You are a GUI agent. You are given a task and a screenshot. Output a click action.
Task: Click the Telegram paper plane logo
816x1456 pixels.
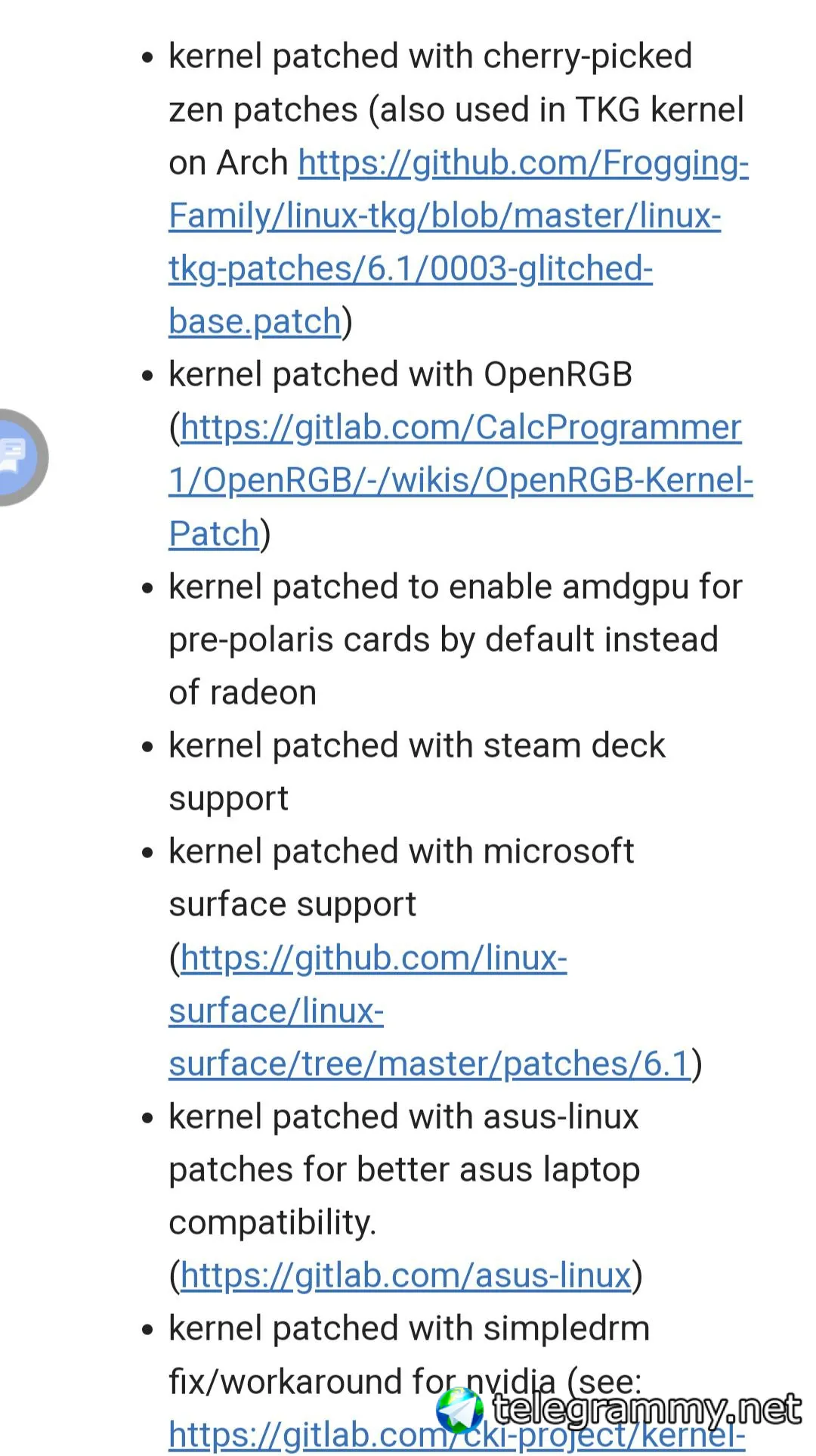pos(459,1411)
